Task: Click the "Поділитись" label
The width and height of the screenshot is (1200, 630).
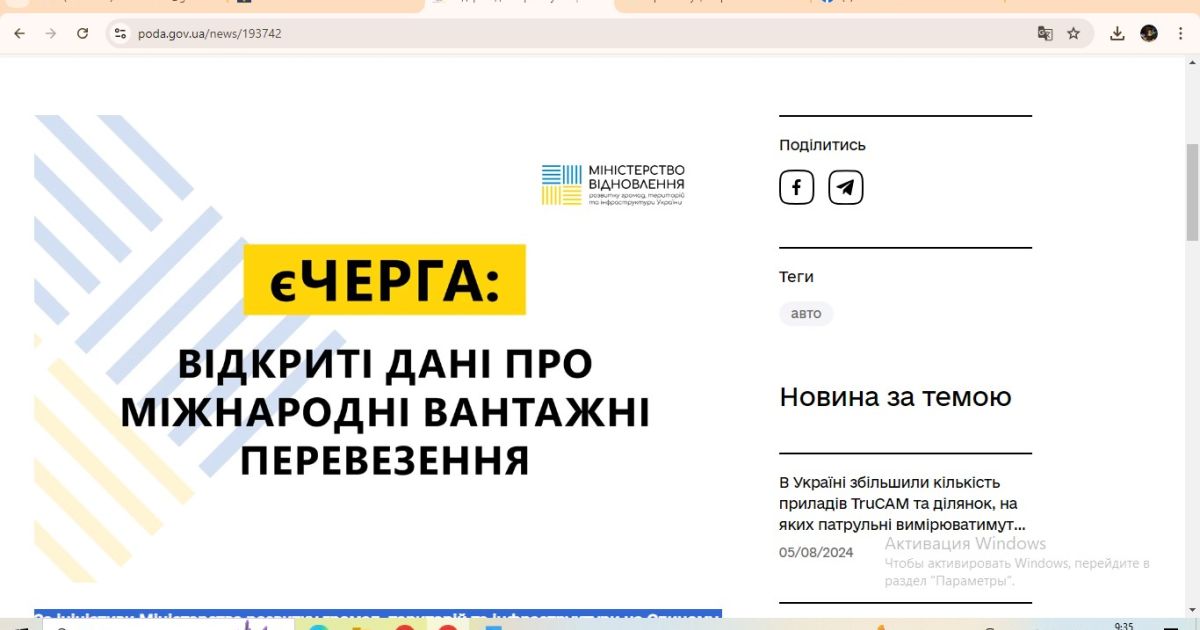Action: point(822,145)
